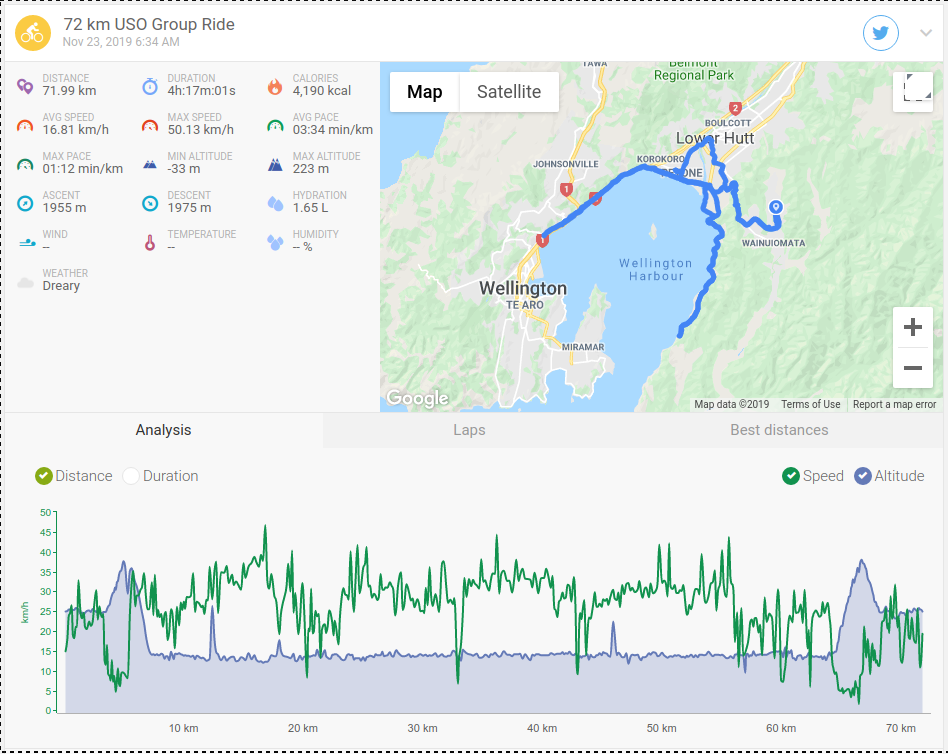
Task: Click the 30 km chart axis label
Action: coord(422,729)
